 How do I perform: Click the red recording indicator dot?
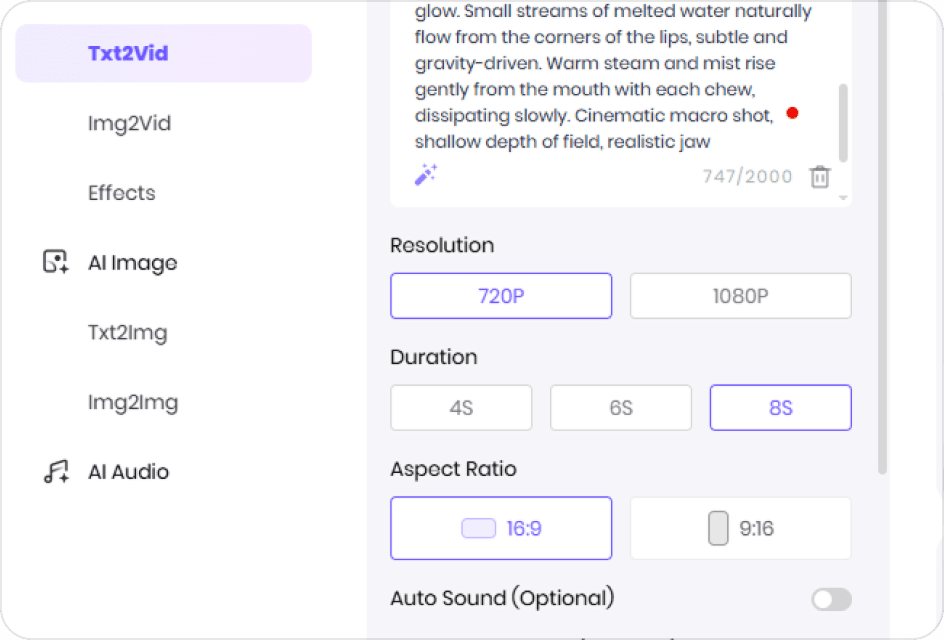[x=792, y=113]
